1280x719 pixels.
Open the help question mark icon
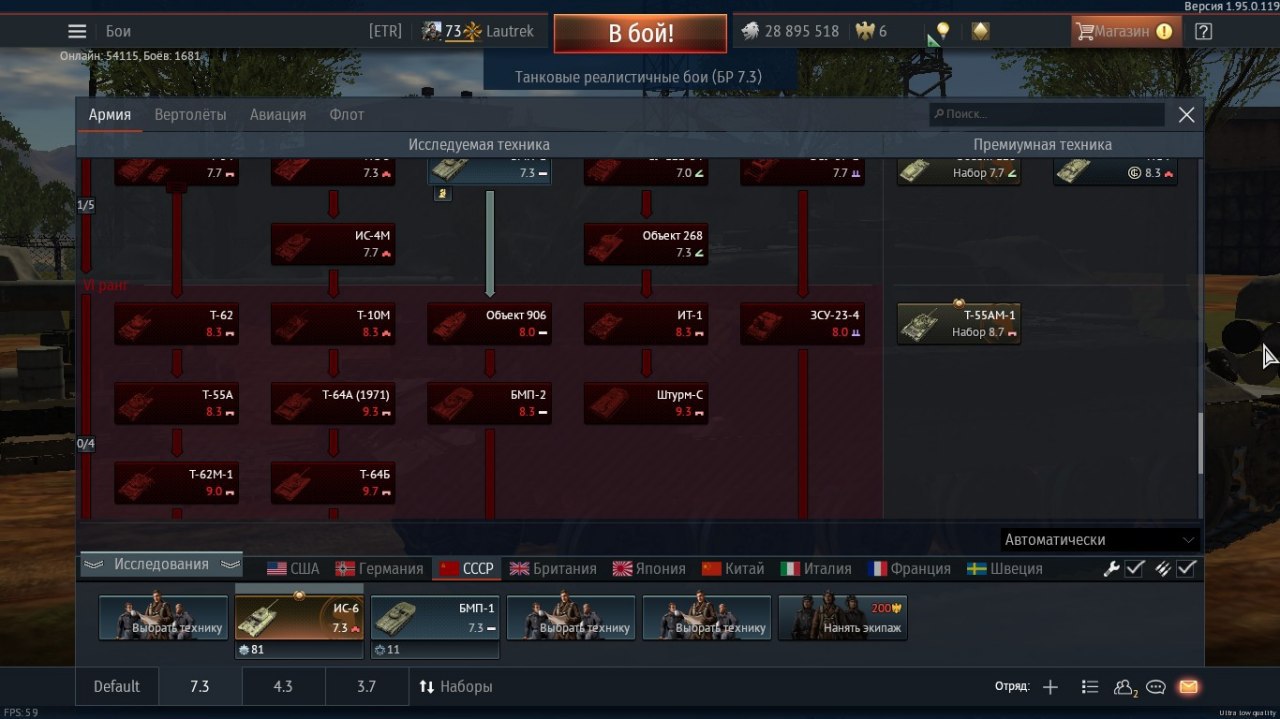[1203, 31]
